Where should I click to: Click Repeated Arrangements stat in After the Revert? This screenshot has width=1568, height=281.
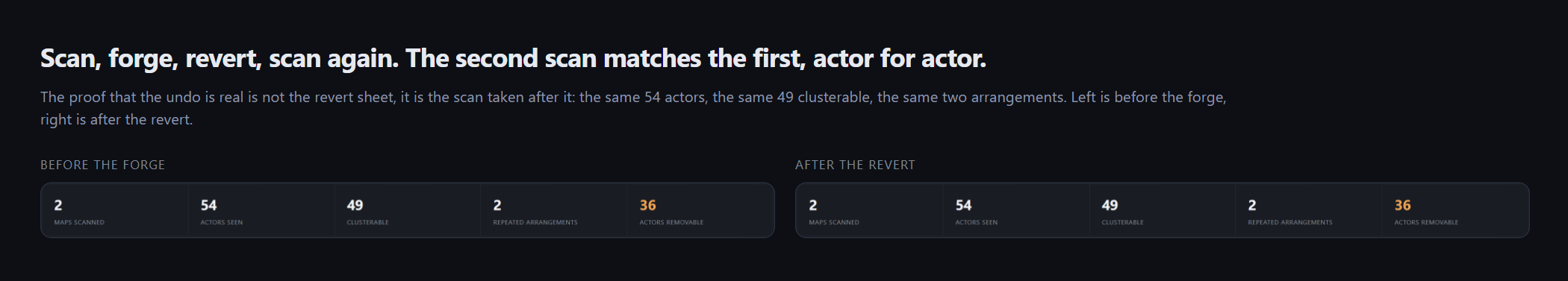tap(1308, 210)
